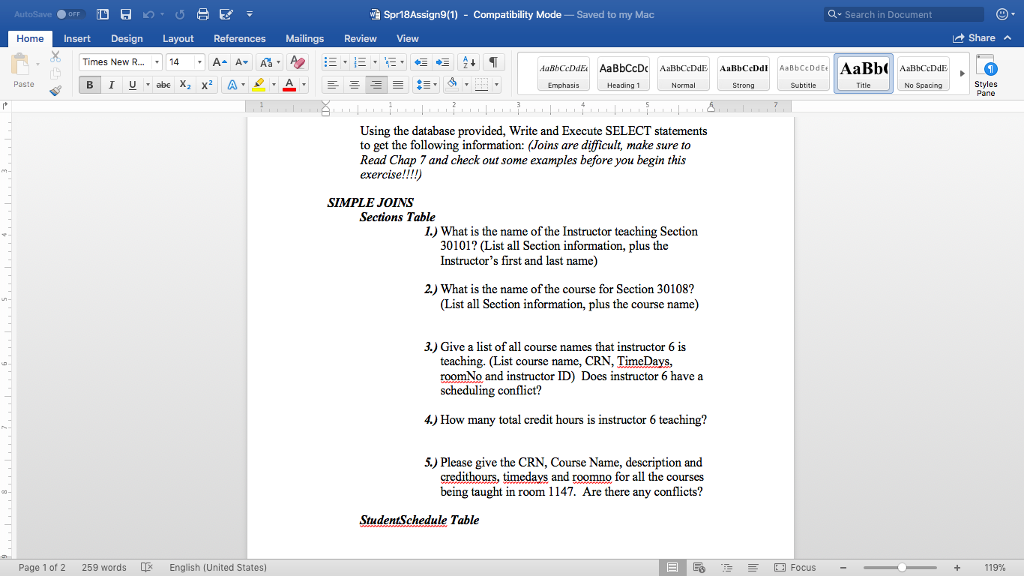Click the Save icon in Quick Access toolbar
Screen dimensions: 1024x576
[126, 13]
